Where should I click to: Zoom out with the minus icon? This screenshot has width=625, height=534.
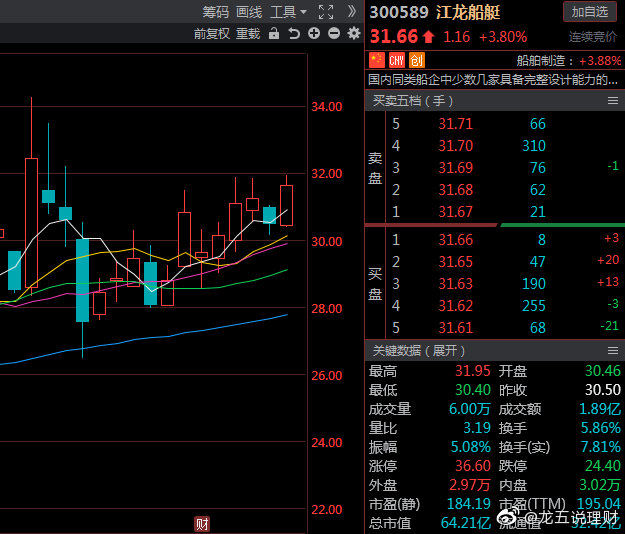[x=333, y=34]
